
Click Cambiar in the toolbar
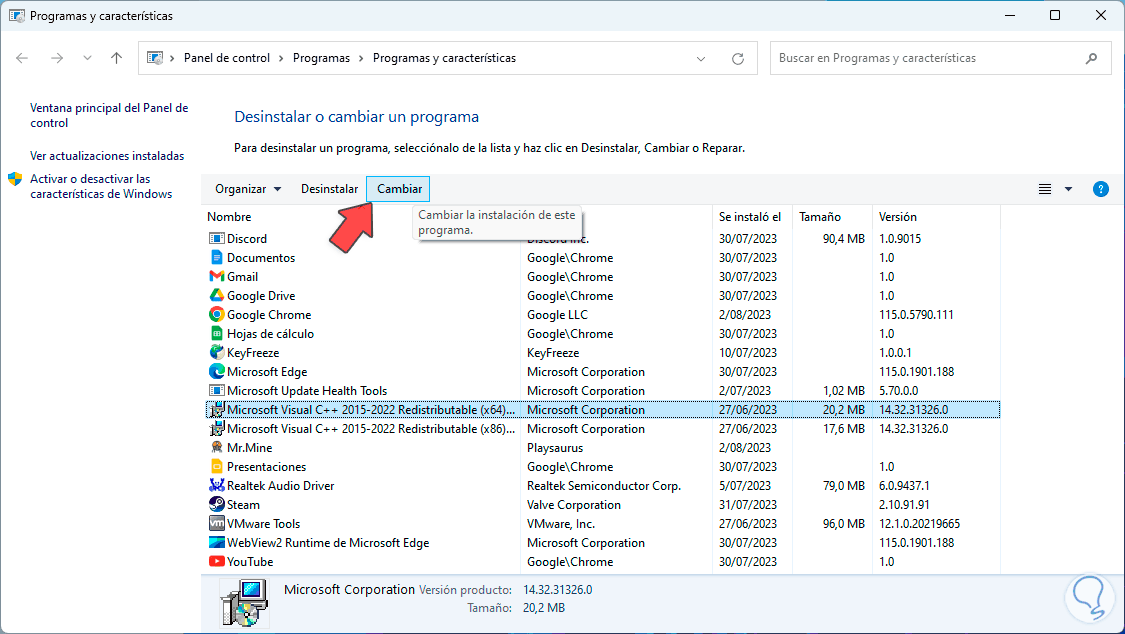pos(399,189)
